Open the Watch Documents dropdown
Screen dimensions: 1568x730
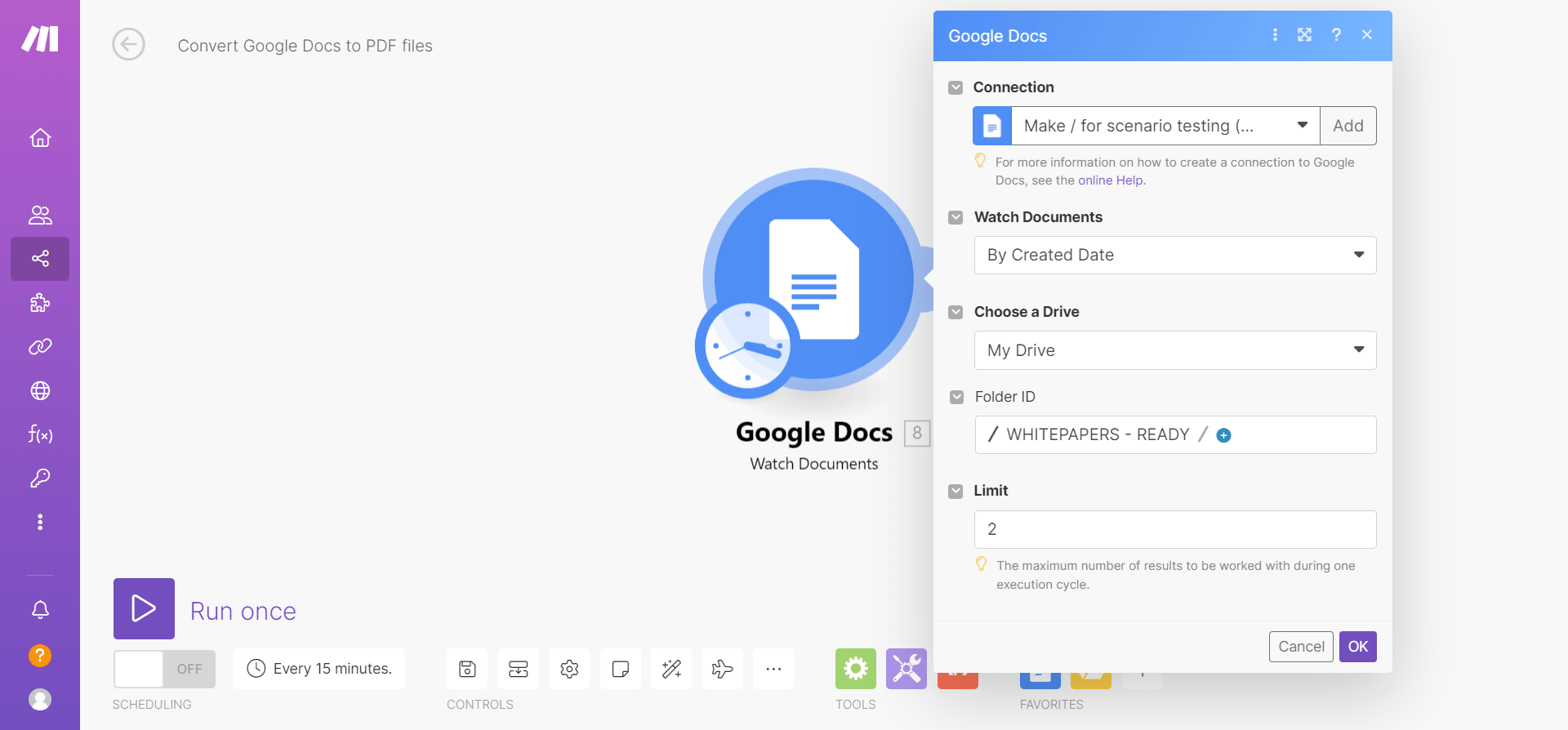(x=1174, y=256)
